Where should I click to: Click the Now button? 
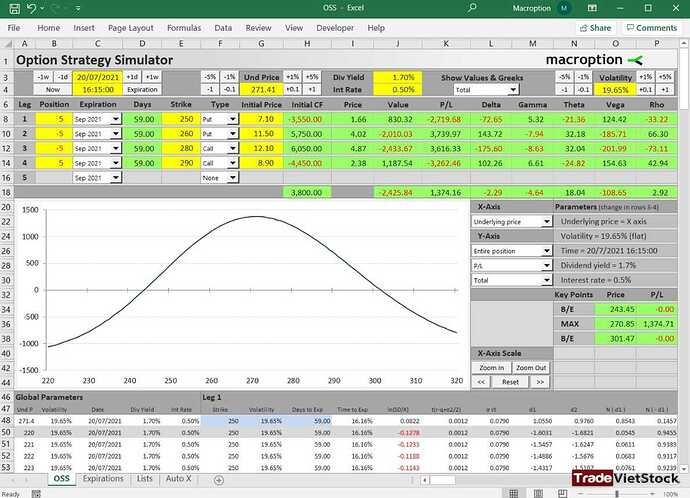(x=53, y=89)
